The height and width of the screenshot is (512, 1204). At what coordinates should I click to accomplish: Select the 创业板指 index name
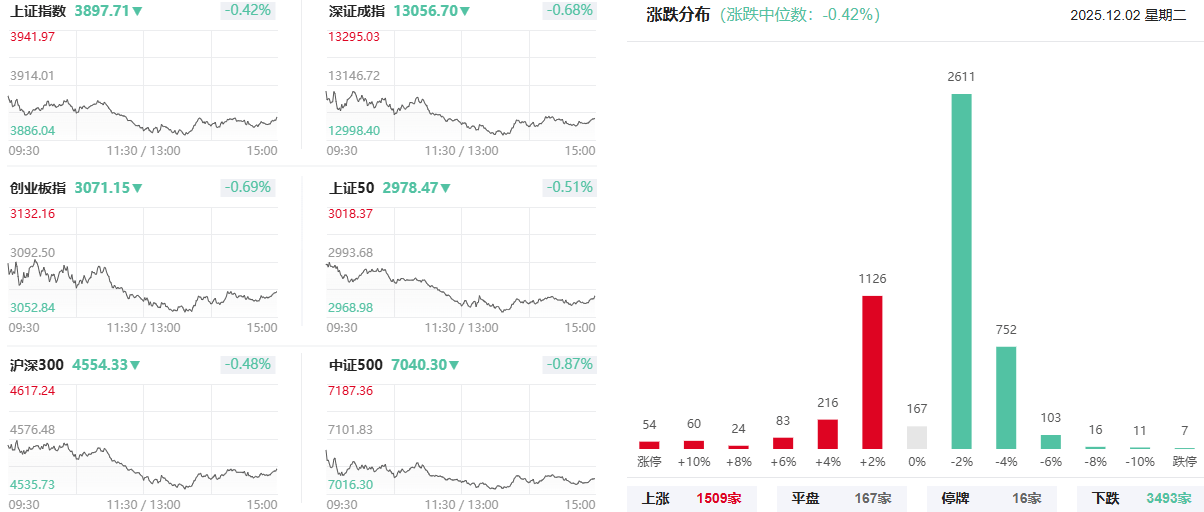click(38, 188)
